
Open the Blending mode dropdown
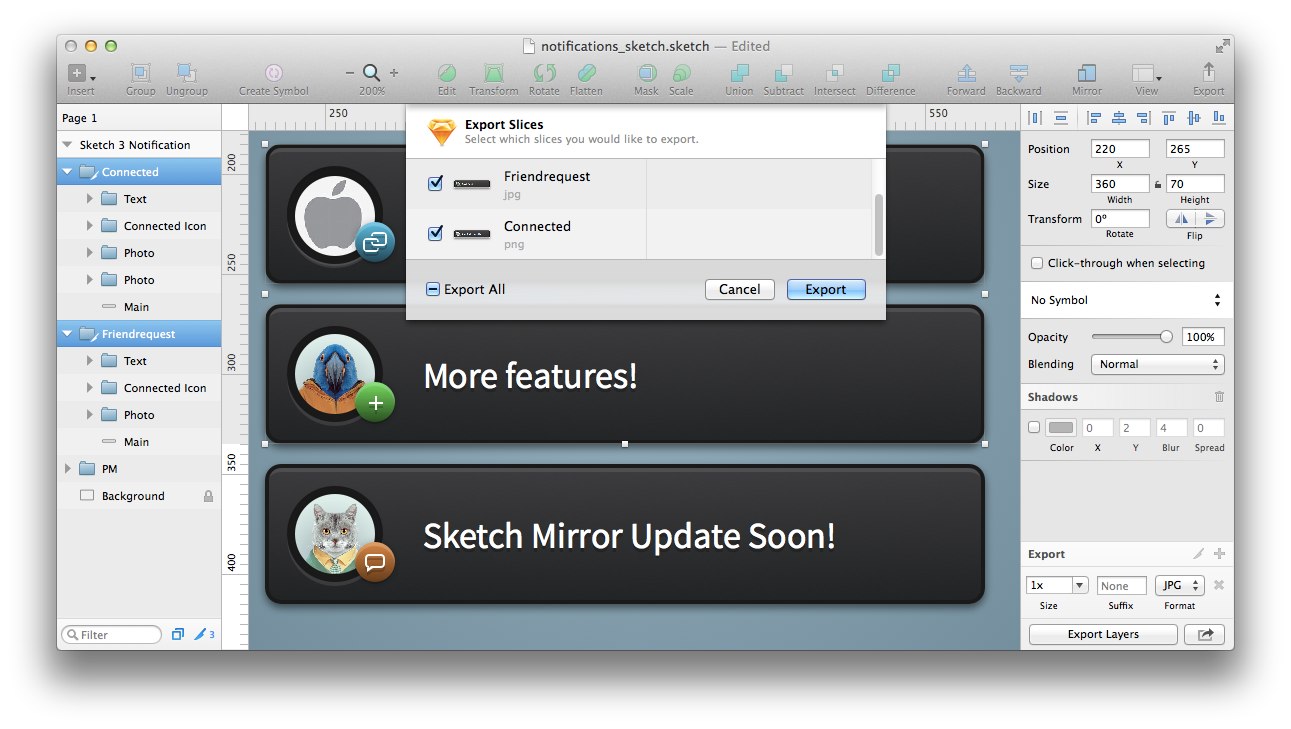point(1157,364)
